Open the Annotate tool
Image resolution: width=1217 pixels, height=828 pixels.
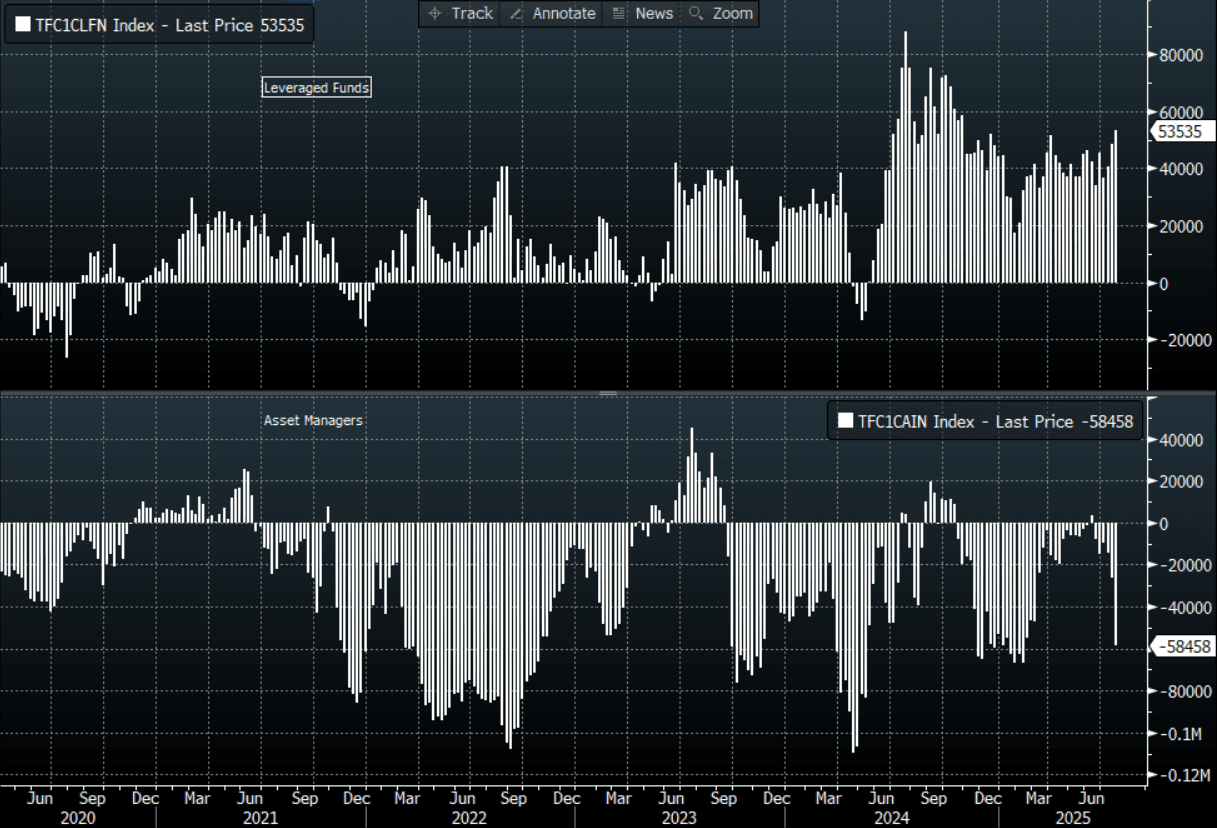[551, 13]
